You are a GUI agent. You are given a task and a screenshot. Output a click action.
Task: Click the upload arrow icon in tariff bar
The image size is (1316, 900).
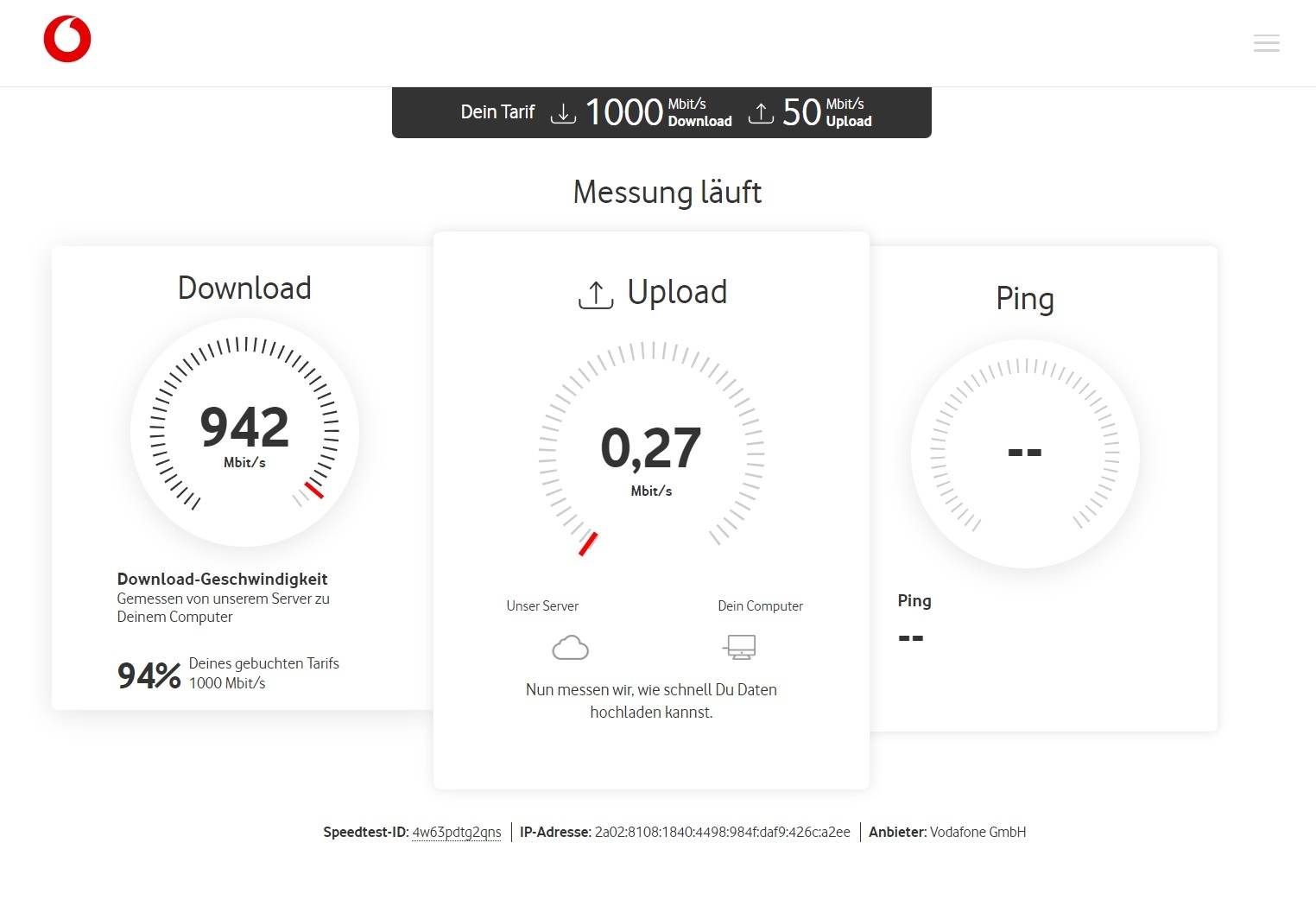(x=760, y=113)
